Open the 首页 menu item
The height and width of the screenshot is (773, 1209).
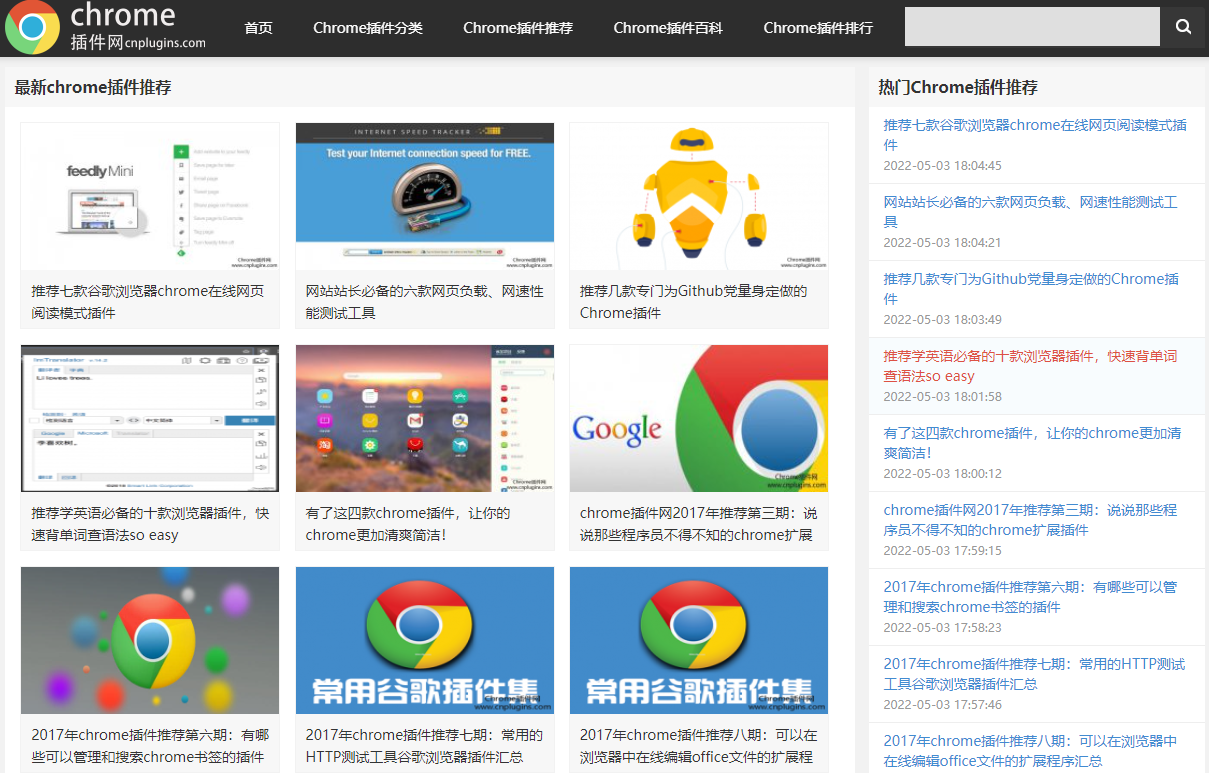coord(258,28)
